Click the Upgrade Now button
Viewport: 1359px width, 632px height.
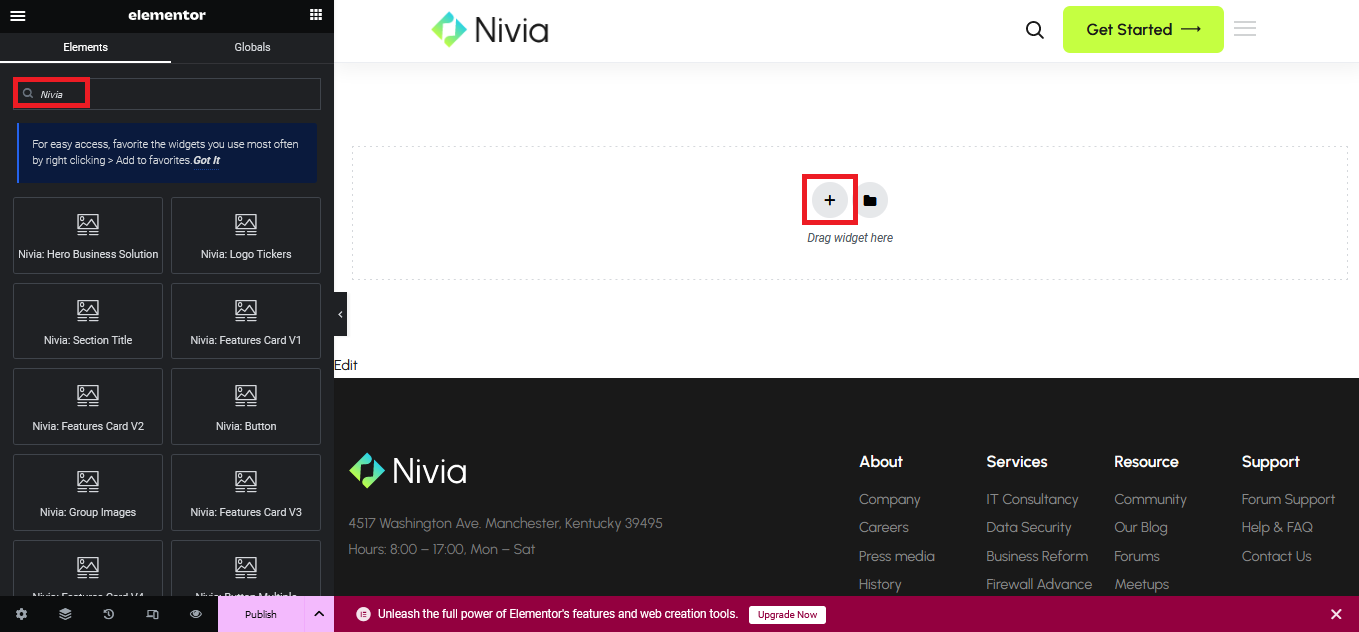coord(787,614)
